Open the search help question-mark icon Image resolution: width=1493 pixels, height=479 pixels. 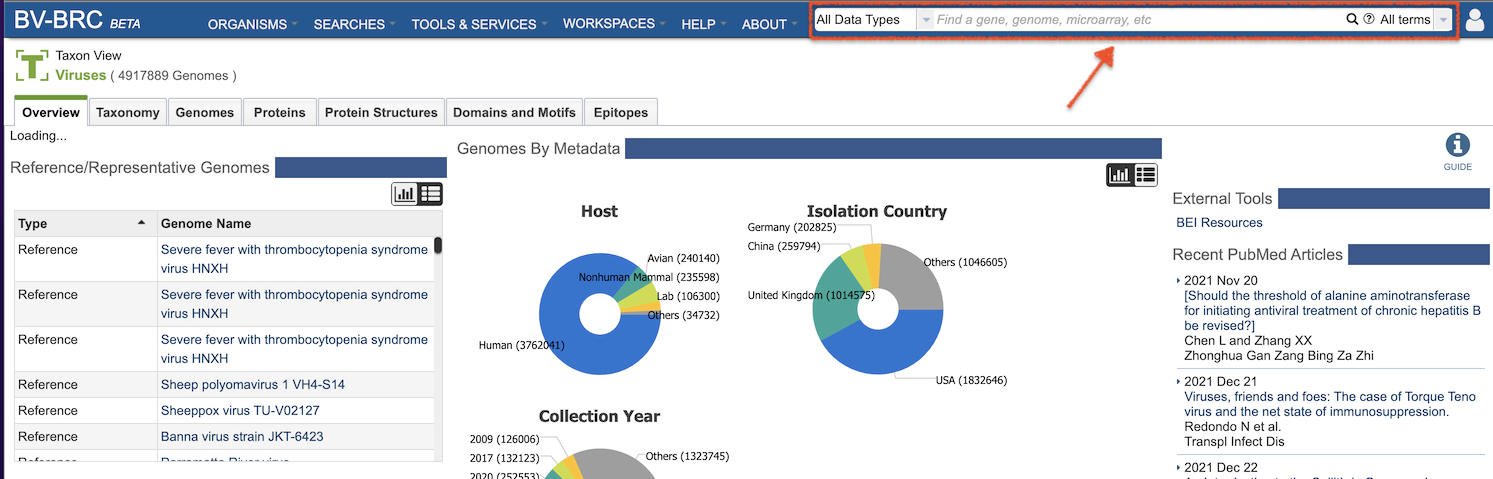[x=1368, y=20]
